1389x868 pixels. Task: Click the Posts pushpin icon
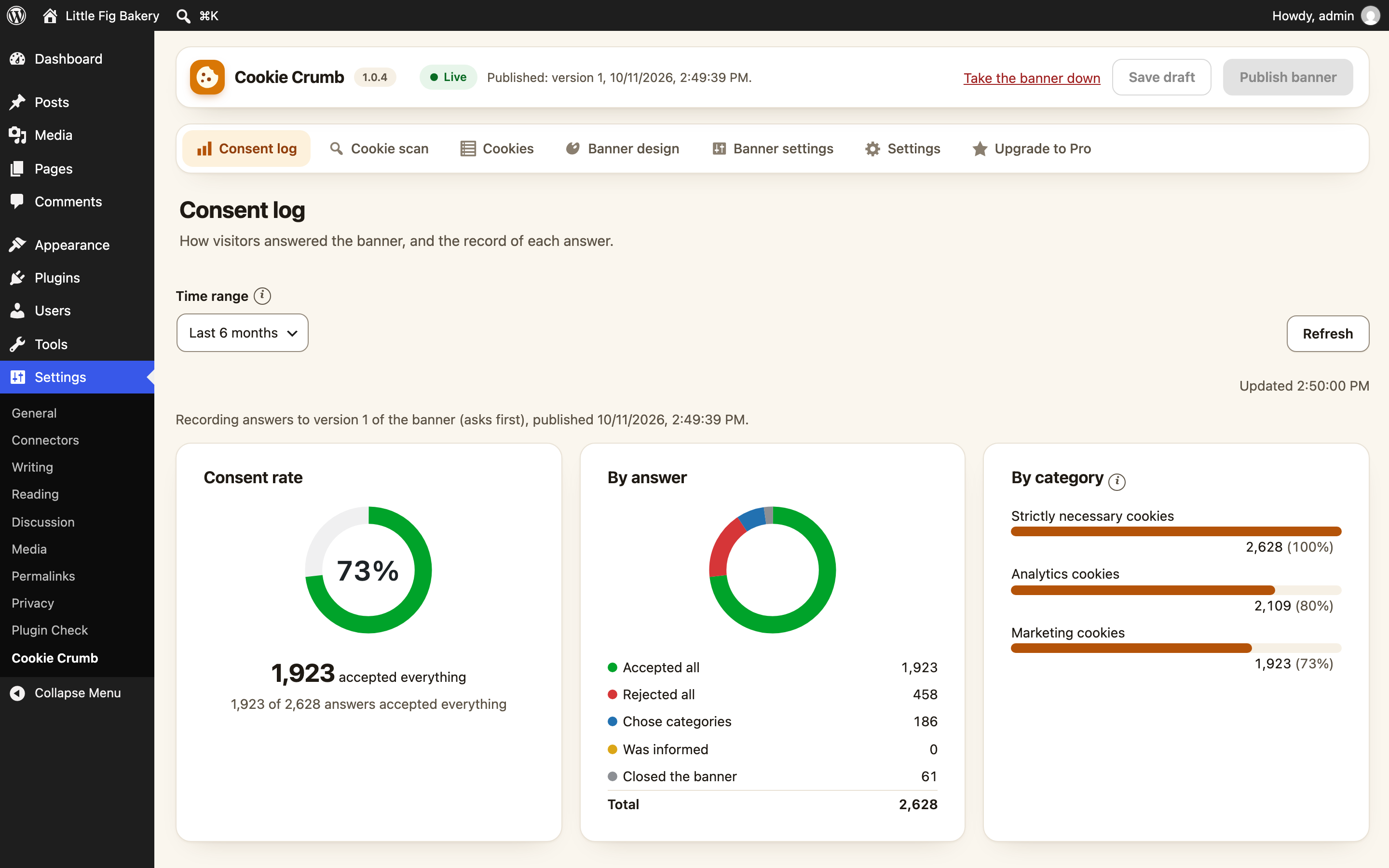coord(18,102)
